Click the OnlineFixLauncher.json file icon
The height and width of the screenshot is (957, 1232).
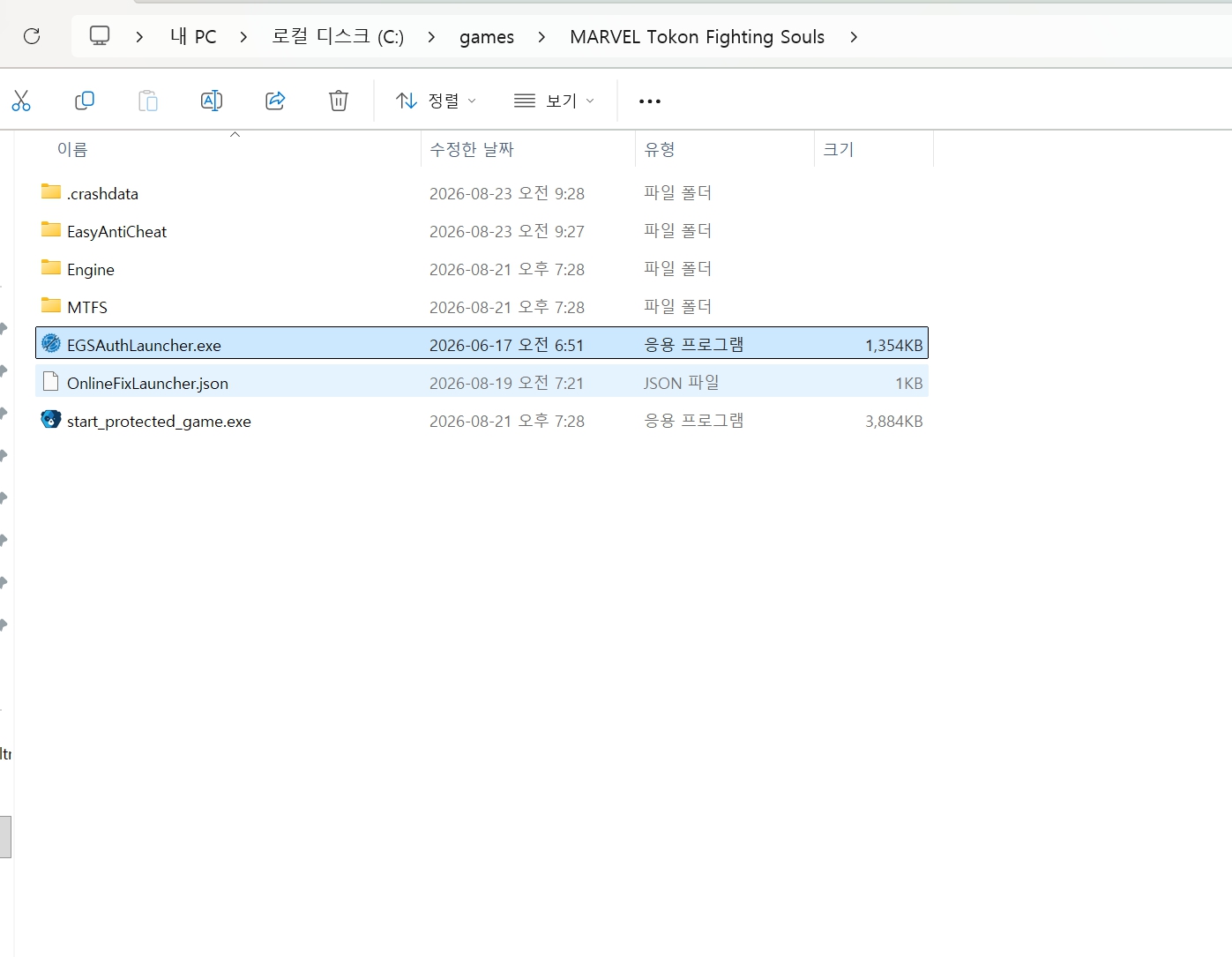[x=51, y=382]
